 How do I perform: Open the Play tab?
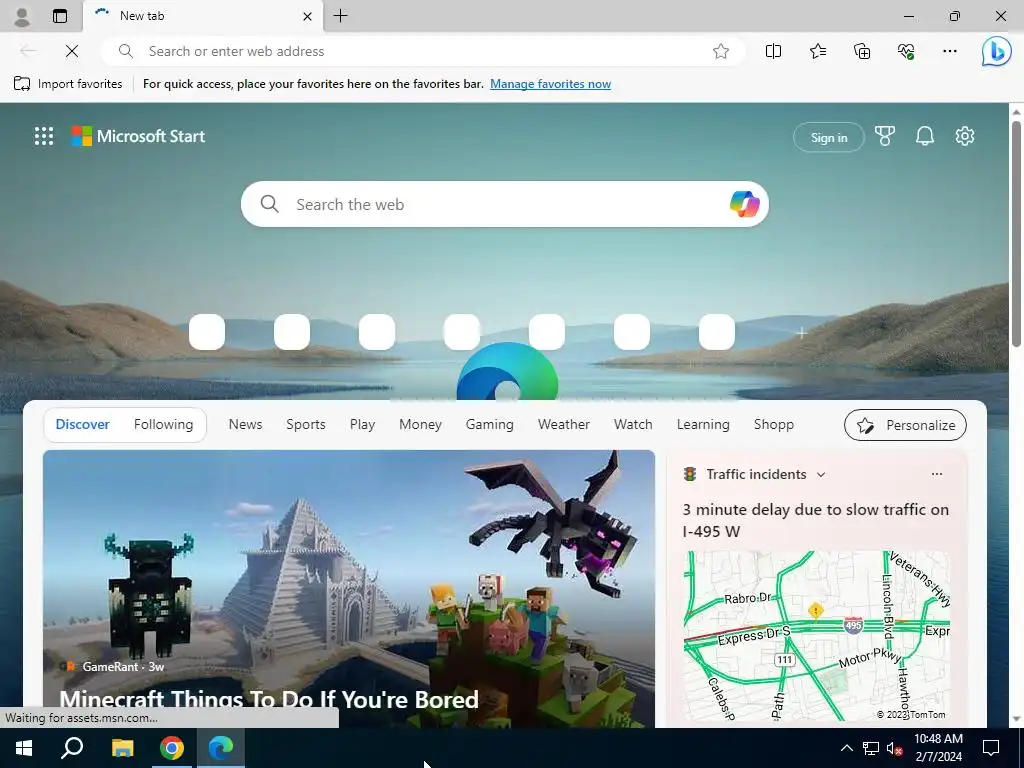click(x=362, y=424)
